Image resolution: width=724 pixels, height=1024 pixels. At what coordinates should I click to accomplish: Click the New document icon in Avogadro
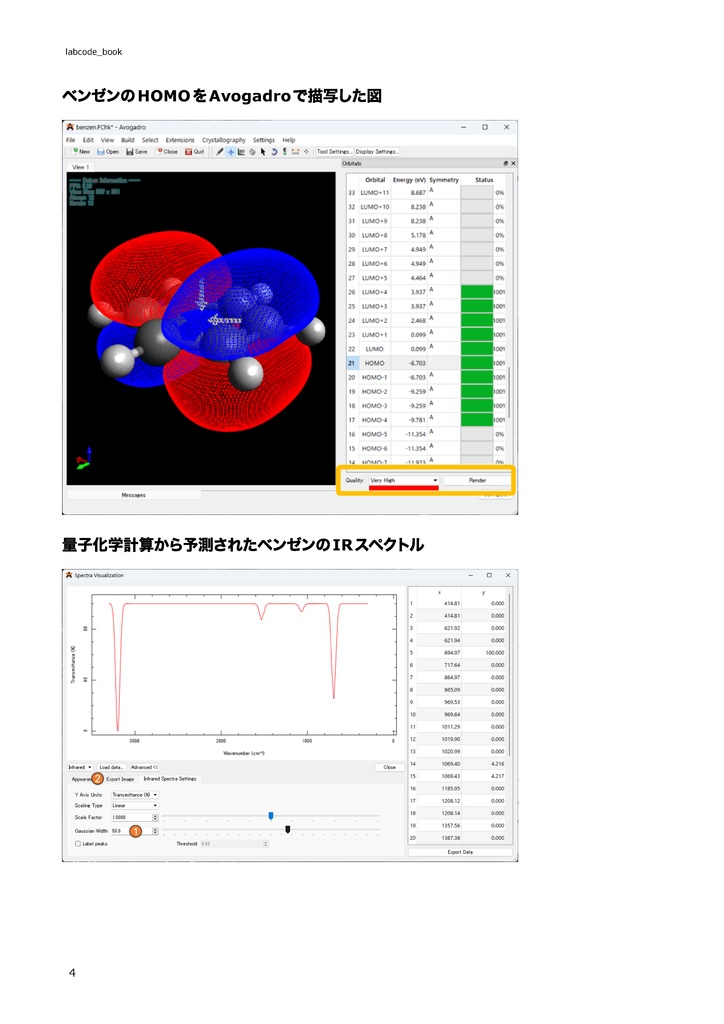82,152
